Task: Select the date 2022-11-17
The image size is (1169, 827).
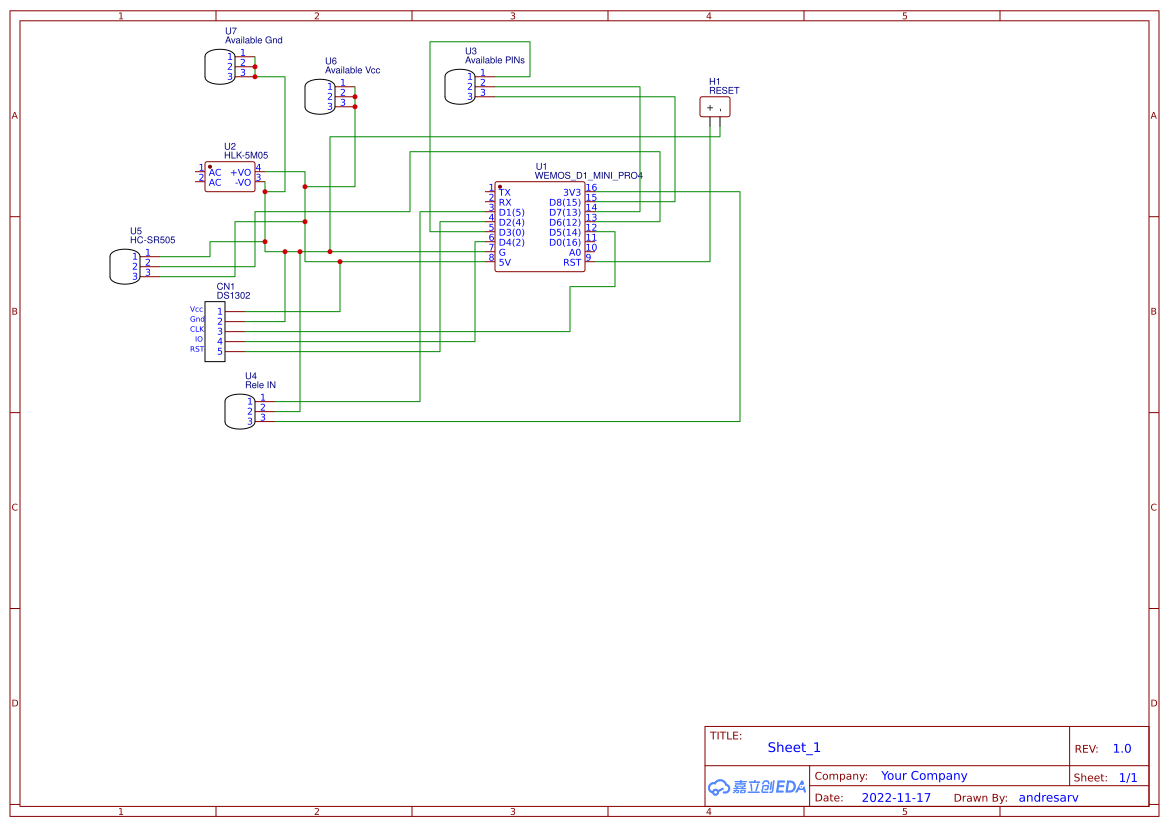Action: coord(897,797)
